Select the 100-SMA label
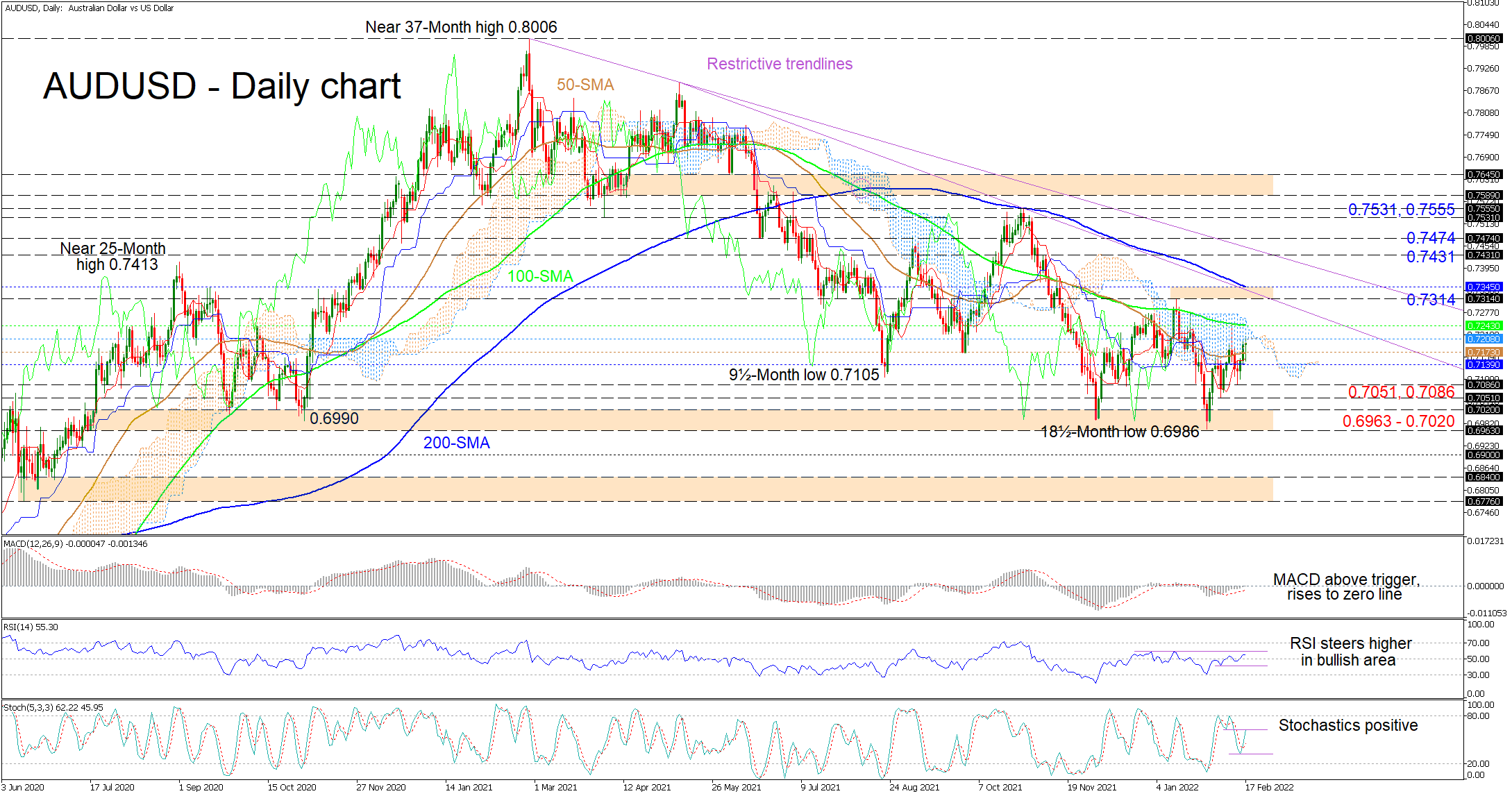Screen dimensions: 1512x796 tap(539, 276)
